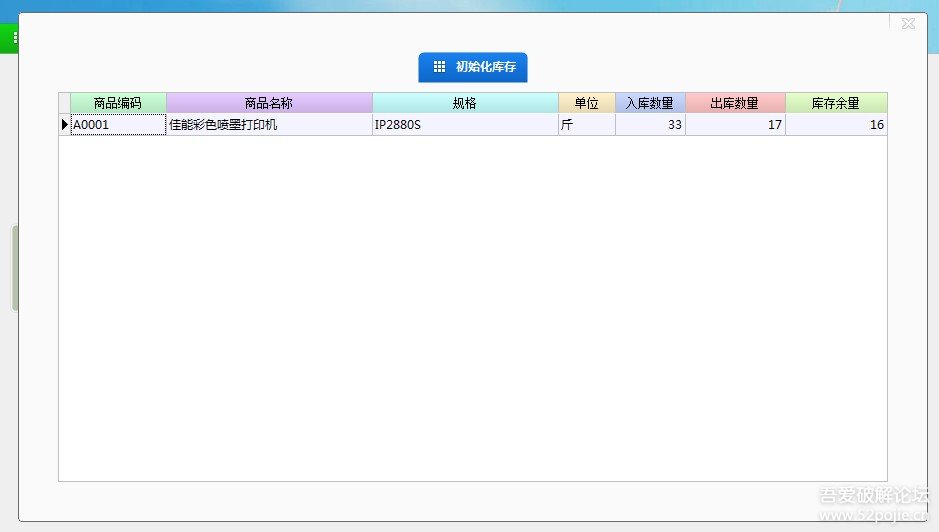Screen dimensions: 939x532
Task: Click the 单位 column header
Action: click(x=587, y=103)
